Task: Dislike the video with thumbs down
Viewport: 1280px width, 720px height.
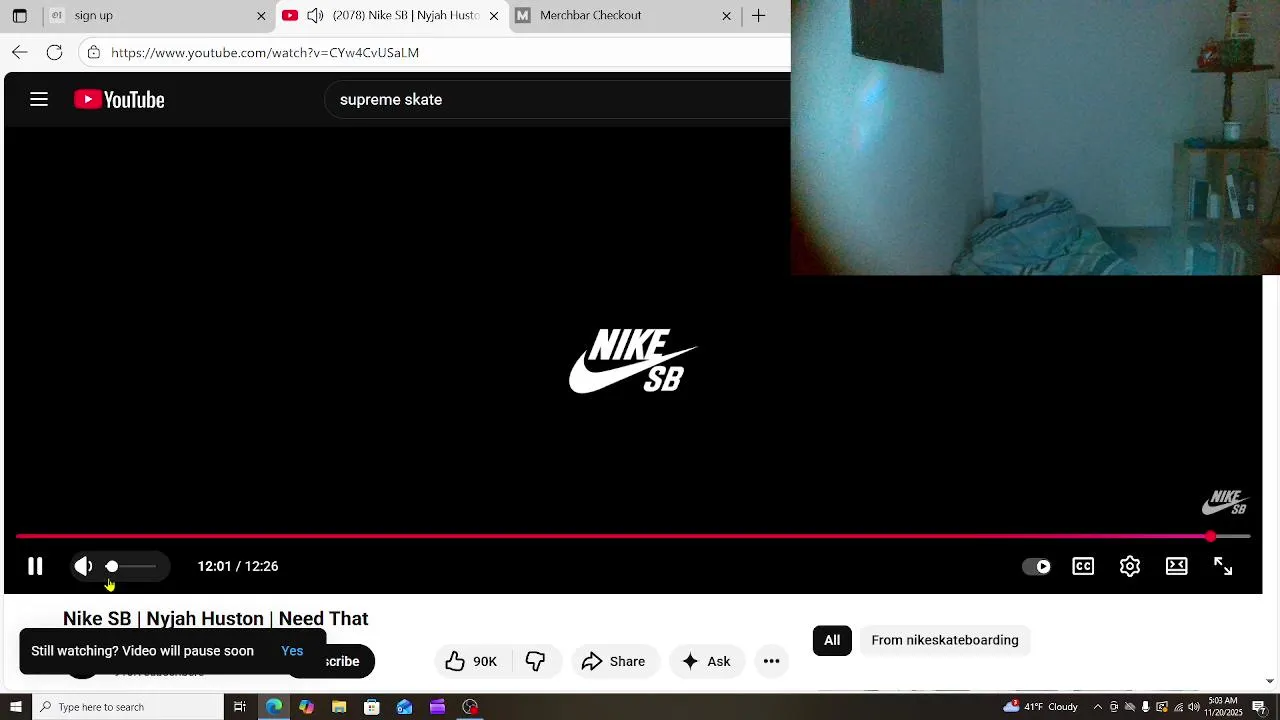Action: (x=536, y=661)
